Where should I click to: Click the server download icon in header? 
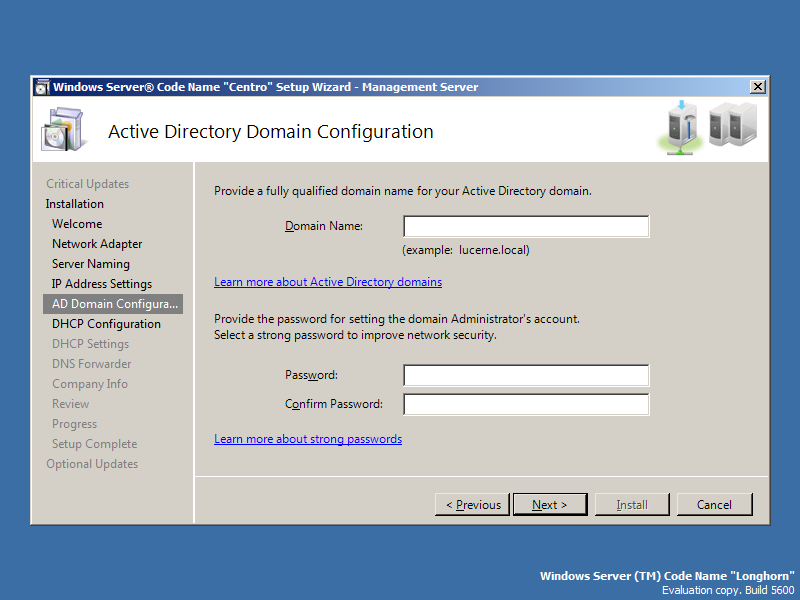point(680,128)
